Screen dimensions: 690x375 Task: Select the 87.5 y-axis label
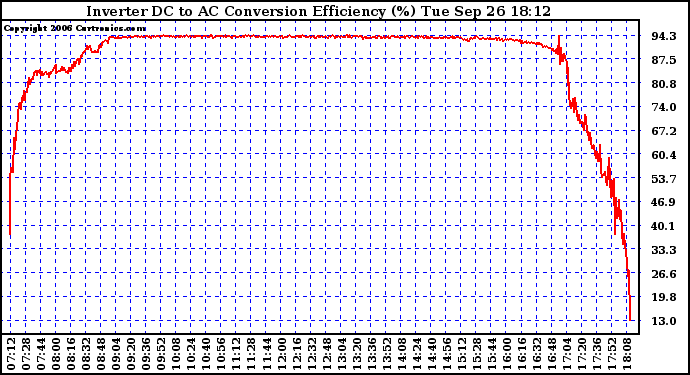[664, 60]
